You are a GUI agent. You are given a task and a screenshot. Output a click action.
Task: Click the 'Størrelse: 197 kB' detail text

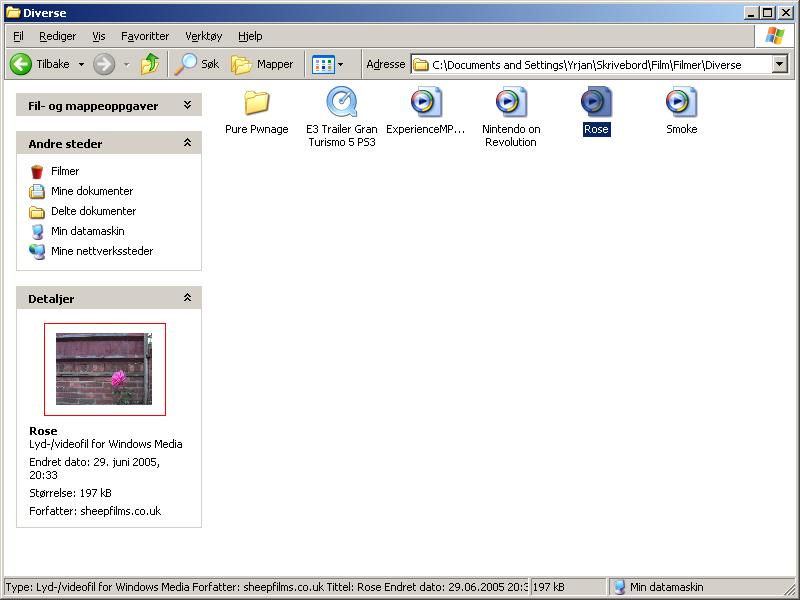(70, 493)
